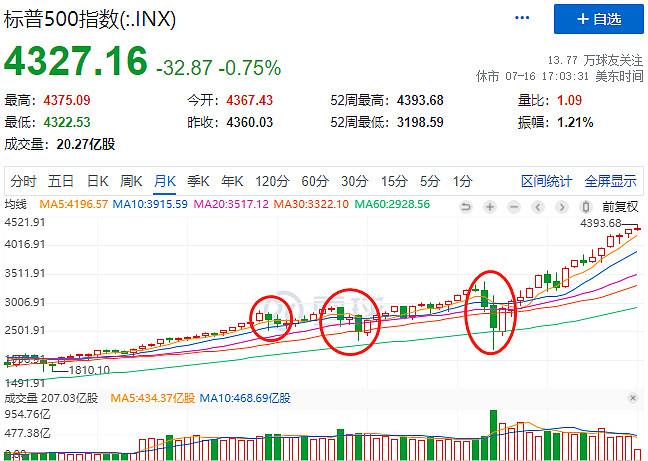Move chart left with left arrow icon
The width and height of the screenshot is (648, 461).
pos(538,207)
